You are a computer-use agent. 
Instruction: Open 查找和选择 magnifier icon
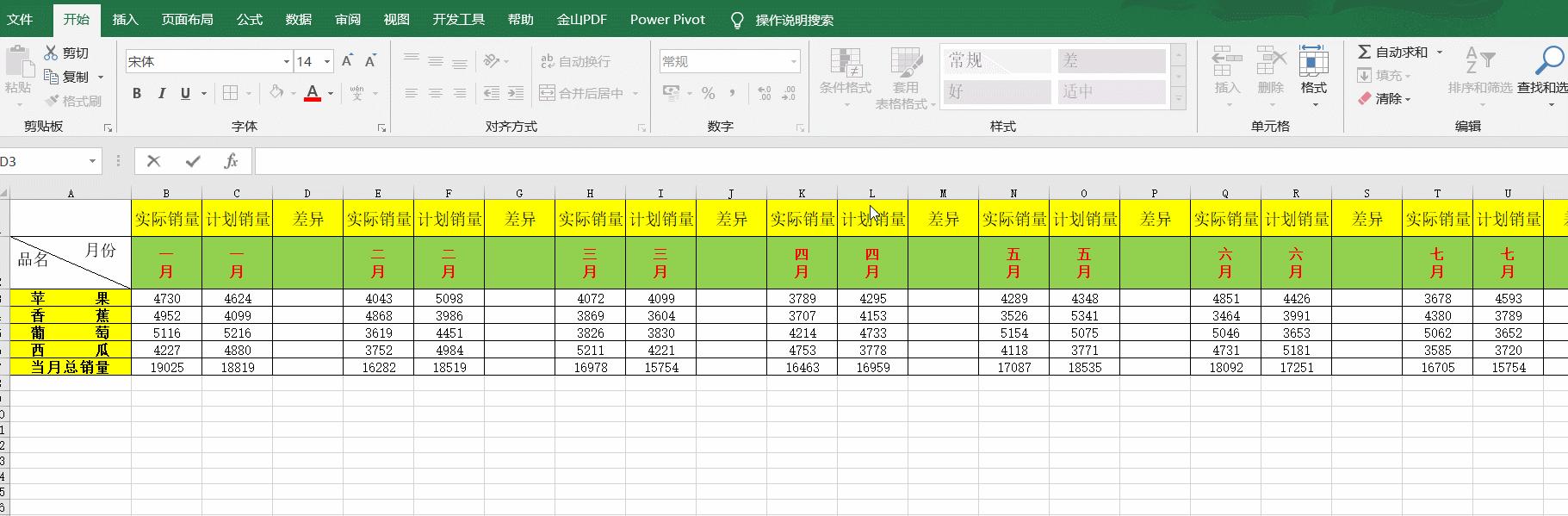tap(1549, 60)
